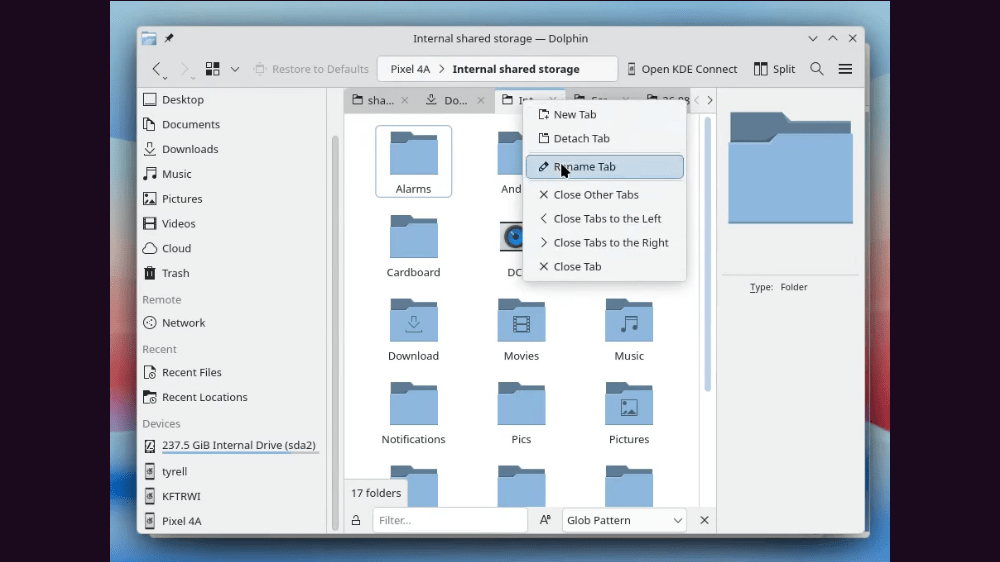
Task: Close the 'sha...' tab
Action: point(405,100)
